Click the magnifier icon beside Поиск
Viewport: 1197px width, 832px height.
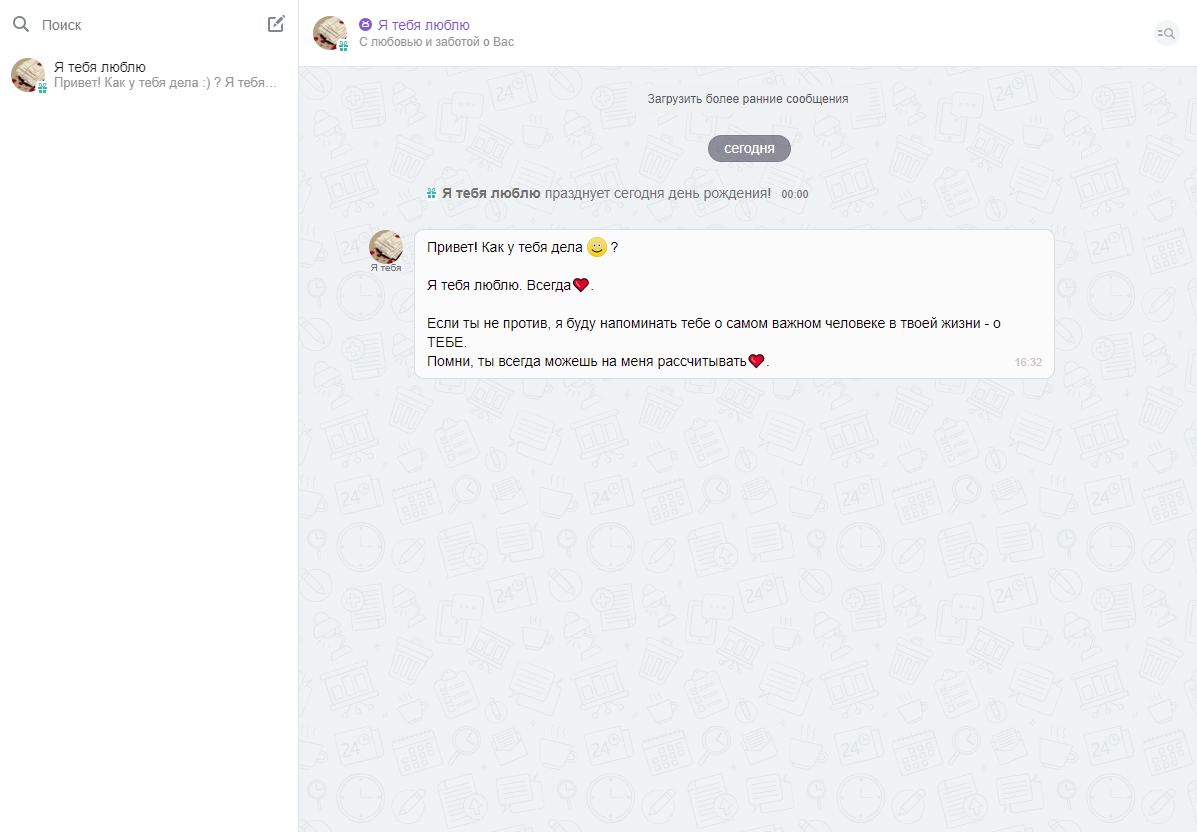tap(20, 25)
